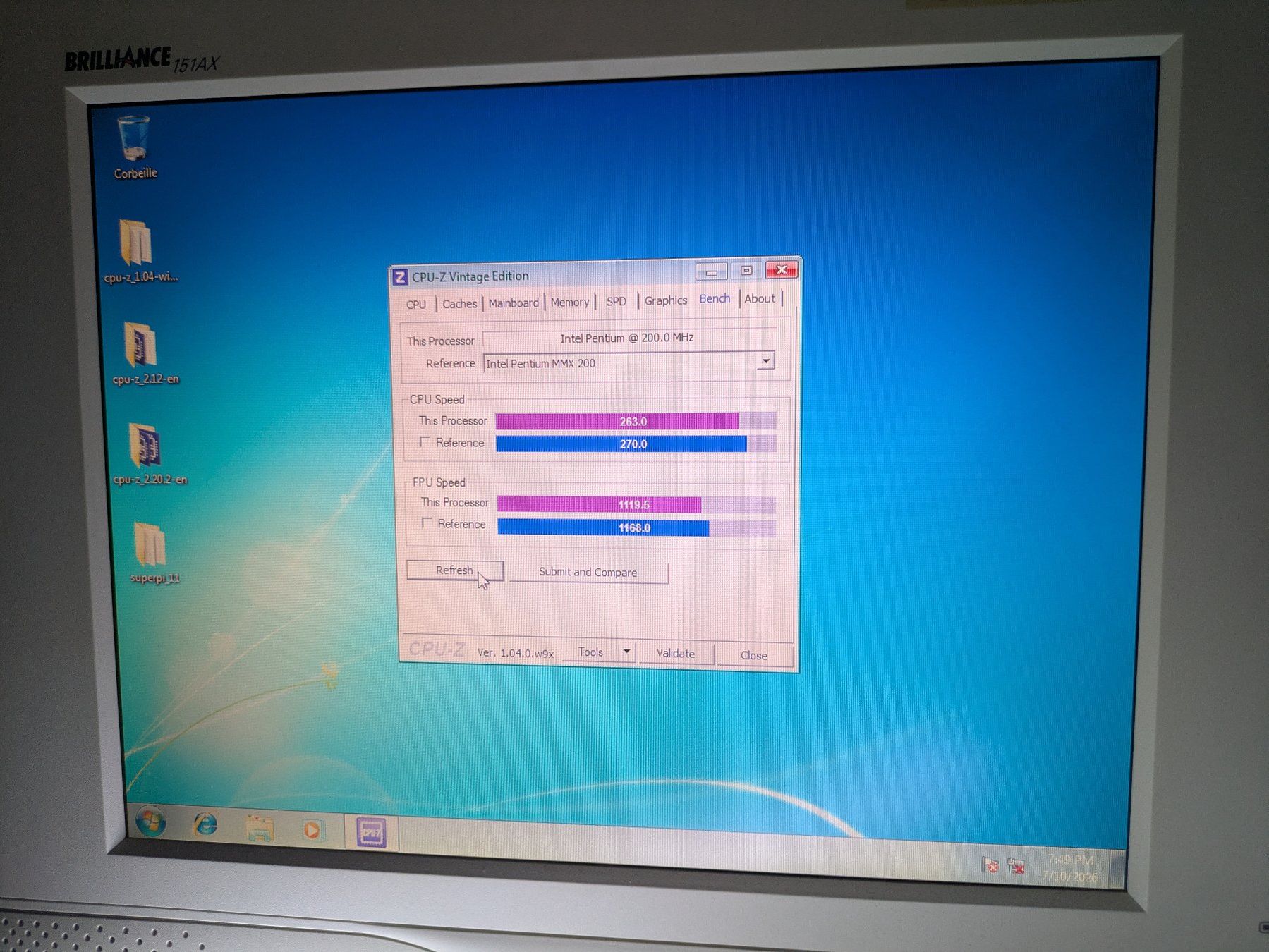1269x952 pixels.
Task: Switch to the Graphics tab
Action: click(x=666, y=300)
